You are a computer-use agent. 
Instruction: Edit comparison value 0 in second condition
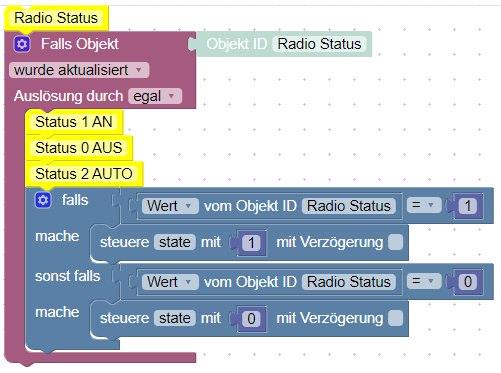468,282
